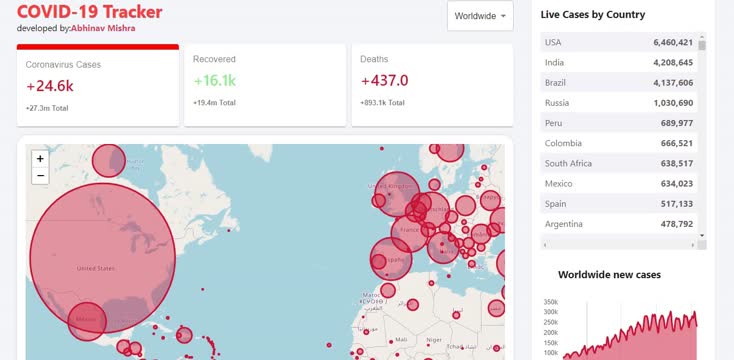Click the scroll-down arrow of country list
Screen dimensions: 734x360
click(702, 235)
